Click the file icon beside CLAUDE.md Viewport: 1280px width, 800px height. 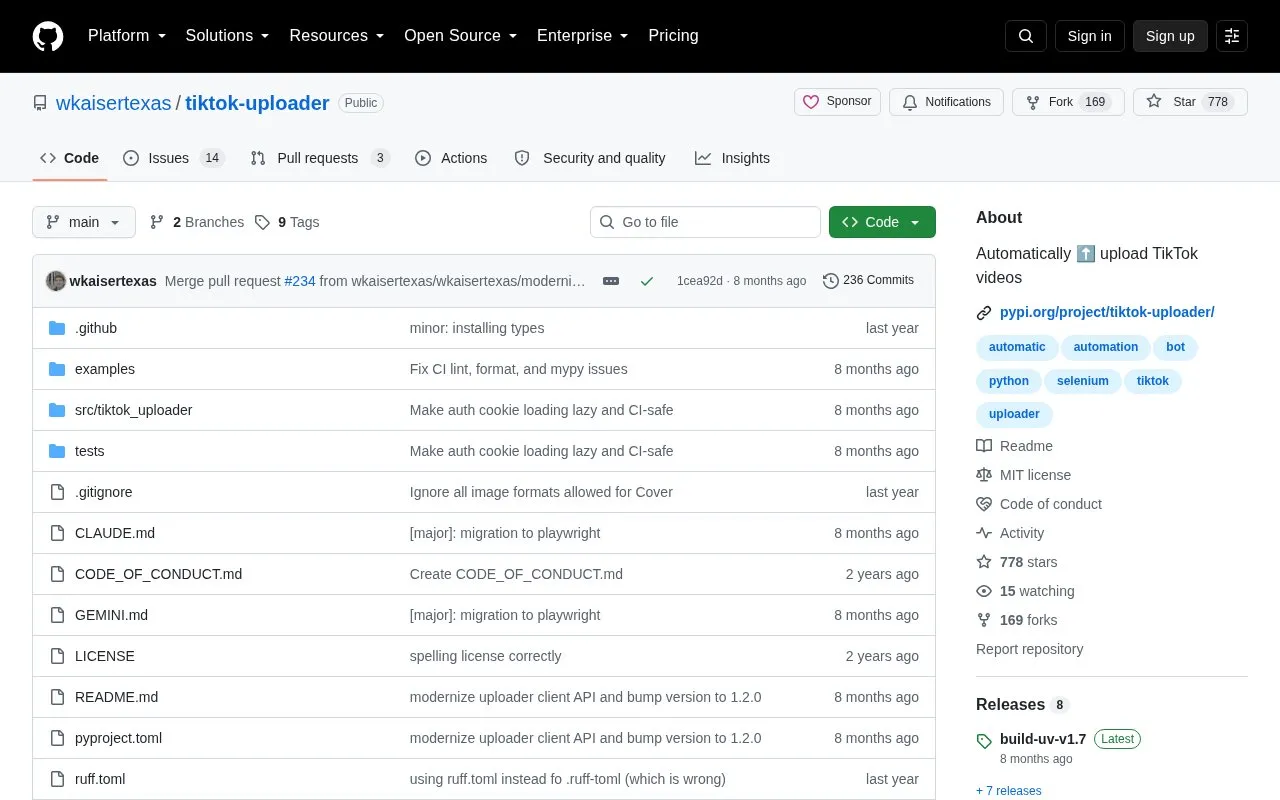click(57, 533)
